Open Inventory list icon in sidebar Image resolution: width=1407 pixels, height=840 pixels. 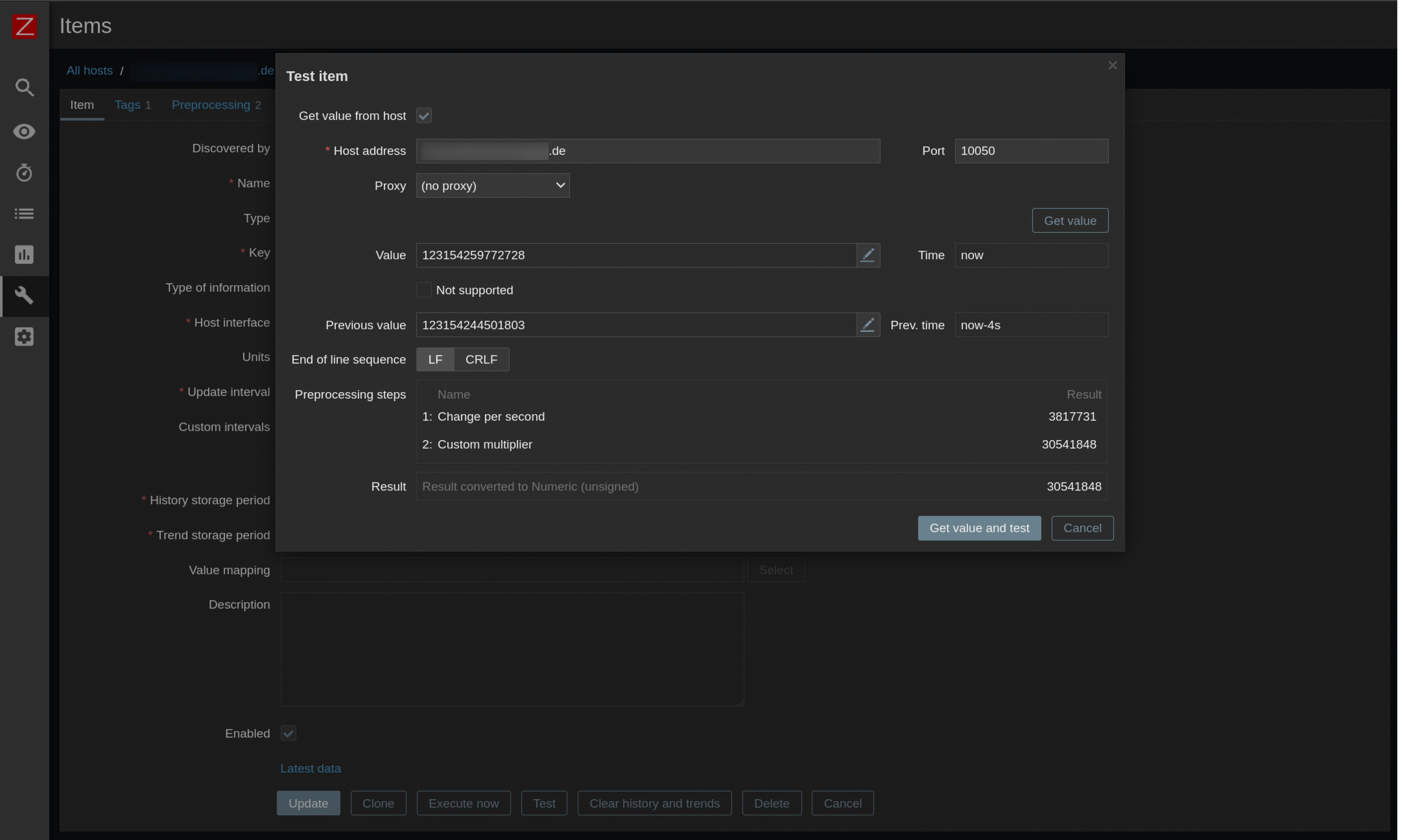[x=24, y=214]
